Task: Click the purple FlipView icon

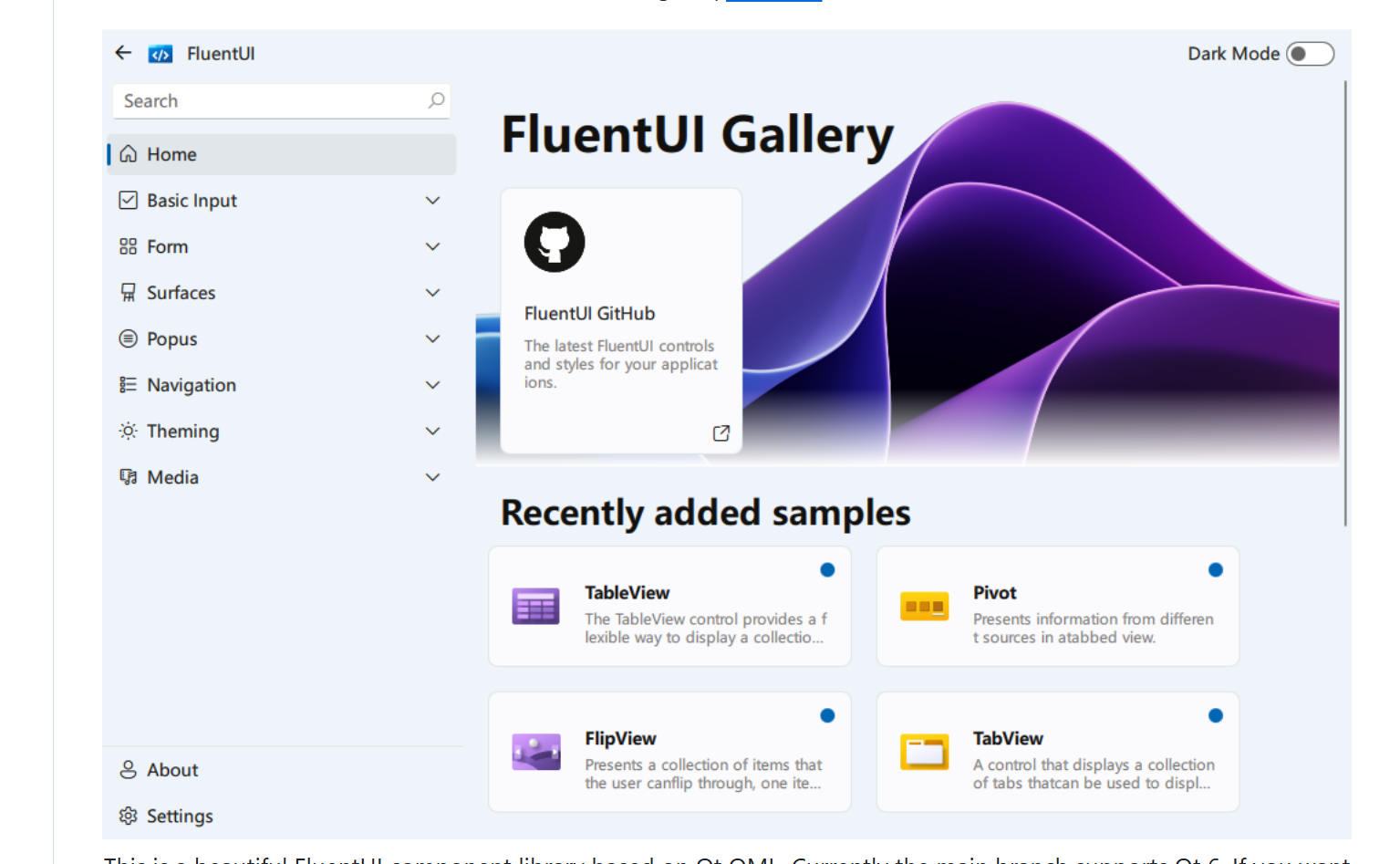Action: tap(536, 752)
